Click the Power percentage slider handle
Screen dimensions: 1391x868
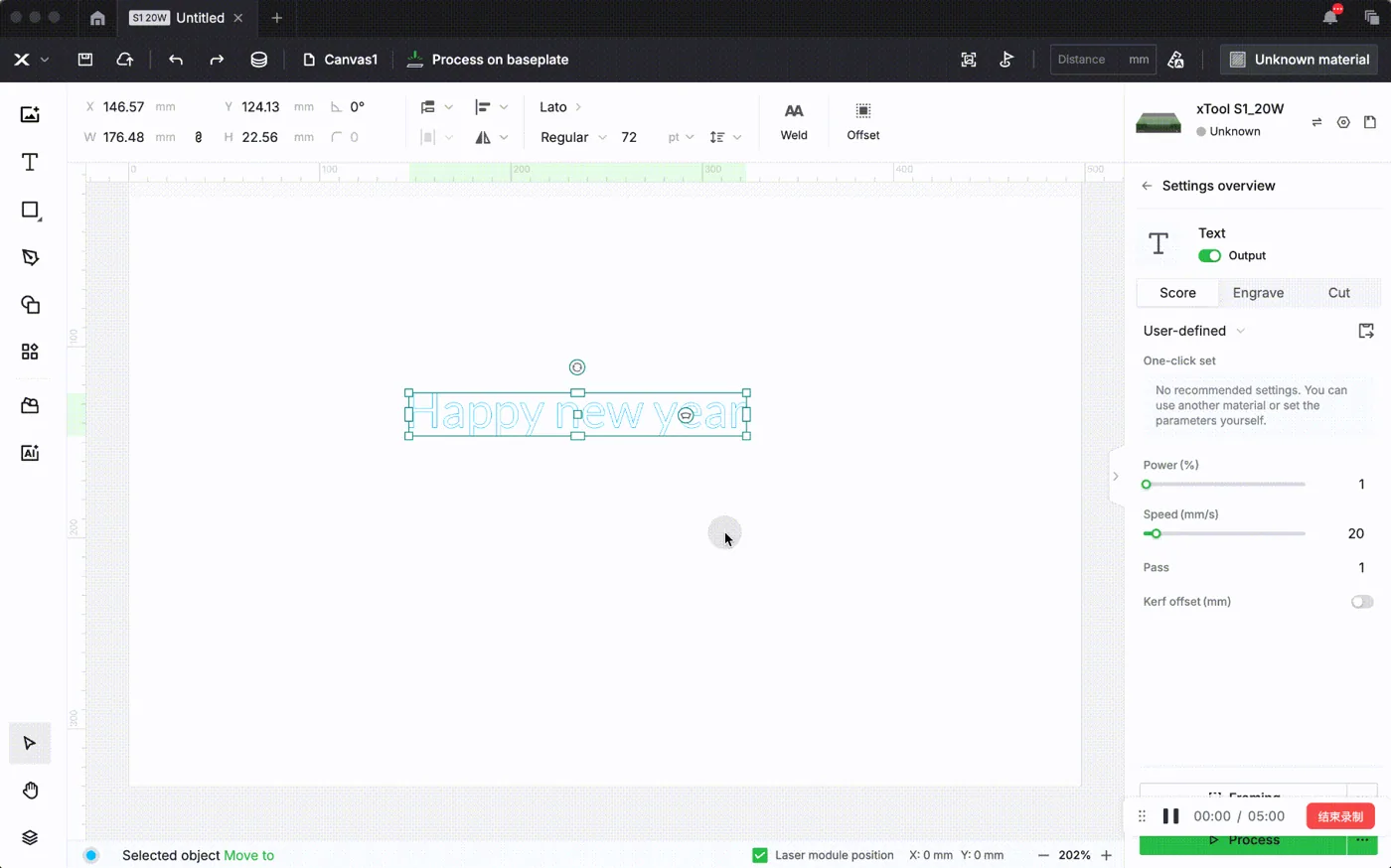tap(1146, 485)
